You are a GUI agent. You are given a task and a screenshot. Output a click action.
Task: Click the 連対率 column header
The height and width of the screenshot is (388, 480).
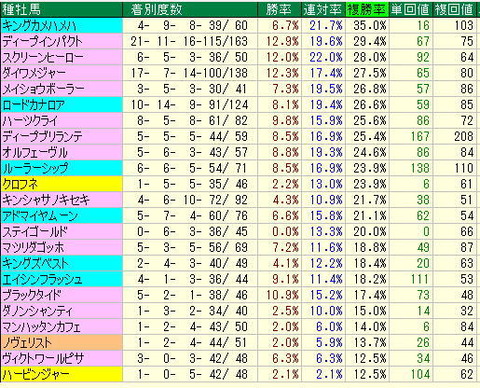(323, 10)
